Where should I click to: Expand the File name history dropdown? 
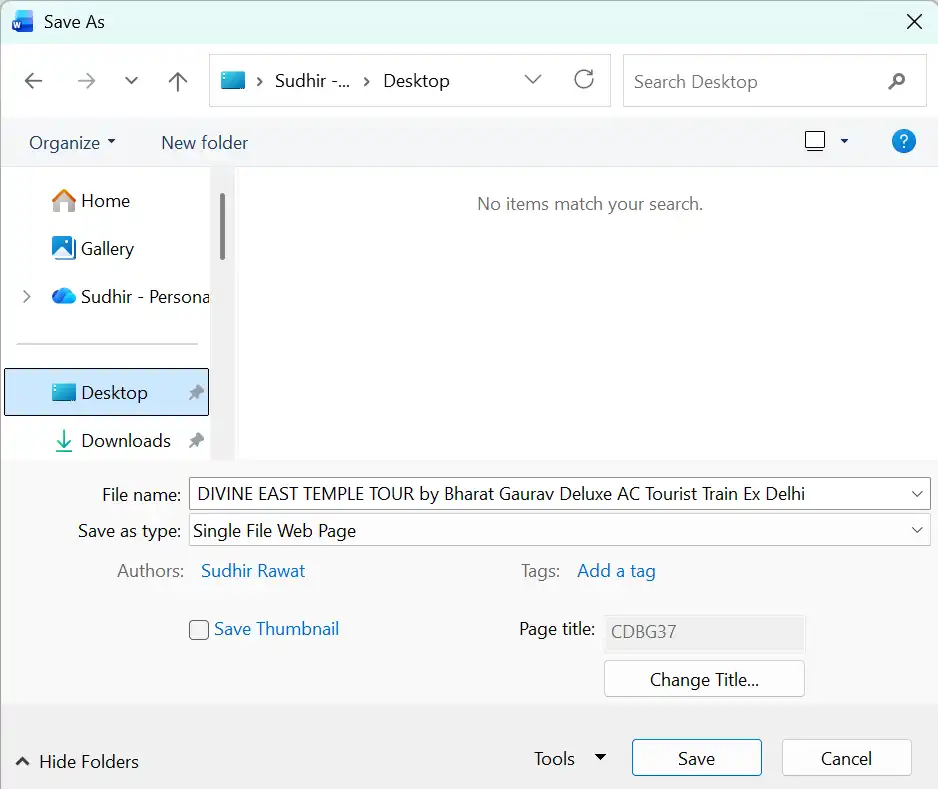916,493
